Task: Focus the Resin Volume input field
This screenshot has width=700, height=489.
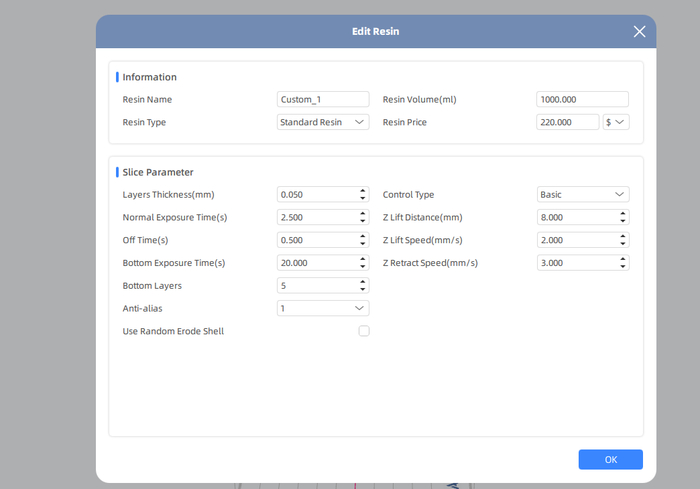Action: click(x=583, y=99)
